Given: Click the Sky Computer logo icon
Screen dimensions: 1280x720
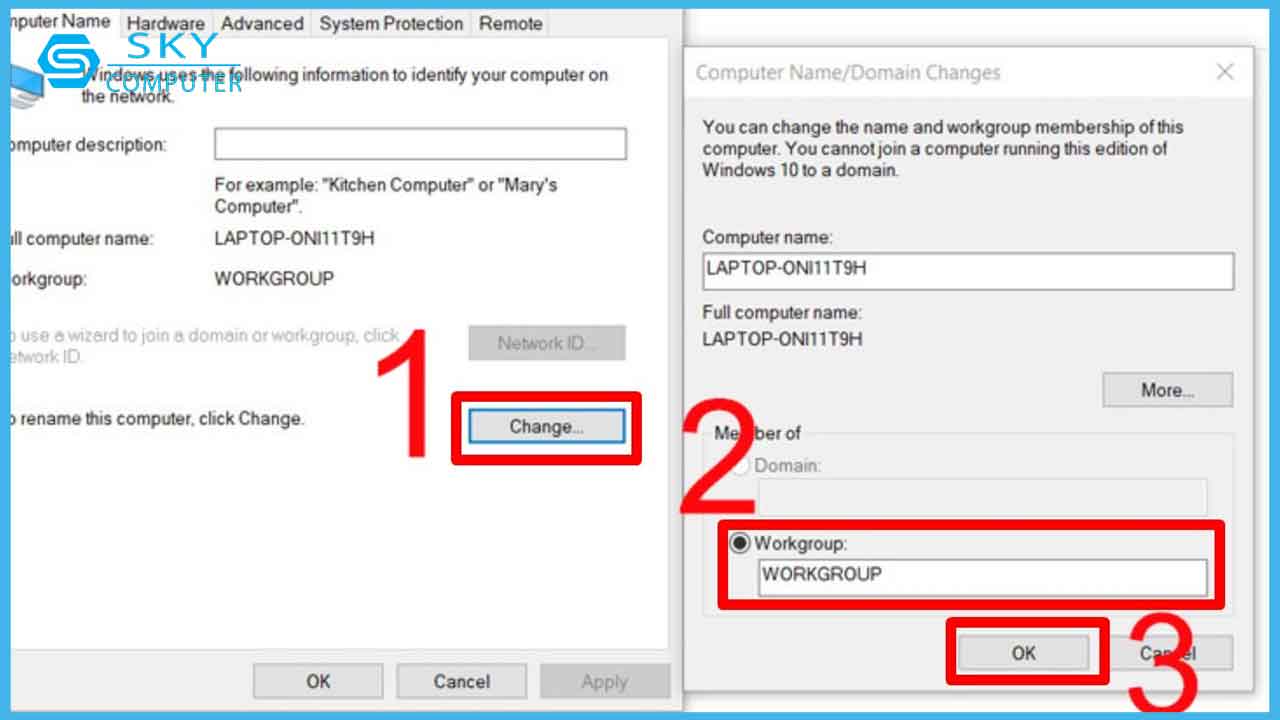Looking at the screenshot, I should pos(68,63).
